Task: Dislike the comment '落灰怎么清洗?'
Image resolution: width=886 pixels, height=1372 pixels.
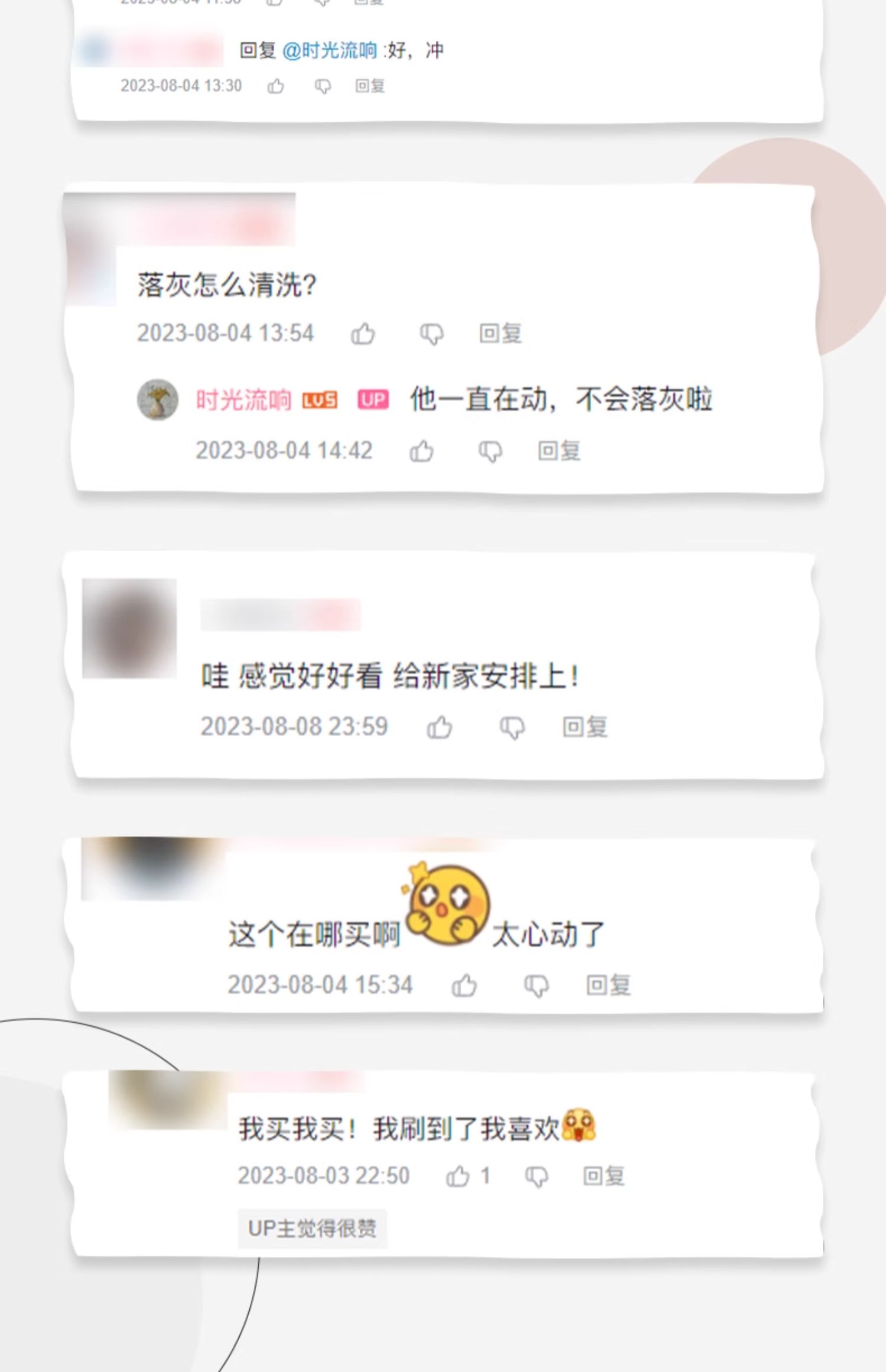Action: click(432, 334)
